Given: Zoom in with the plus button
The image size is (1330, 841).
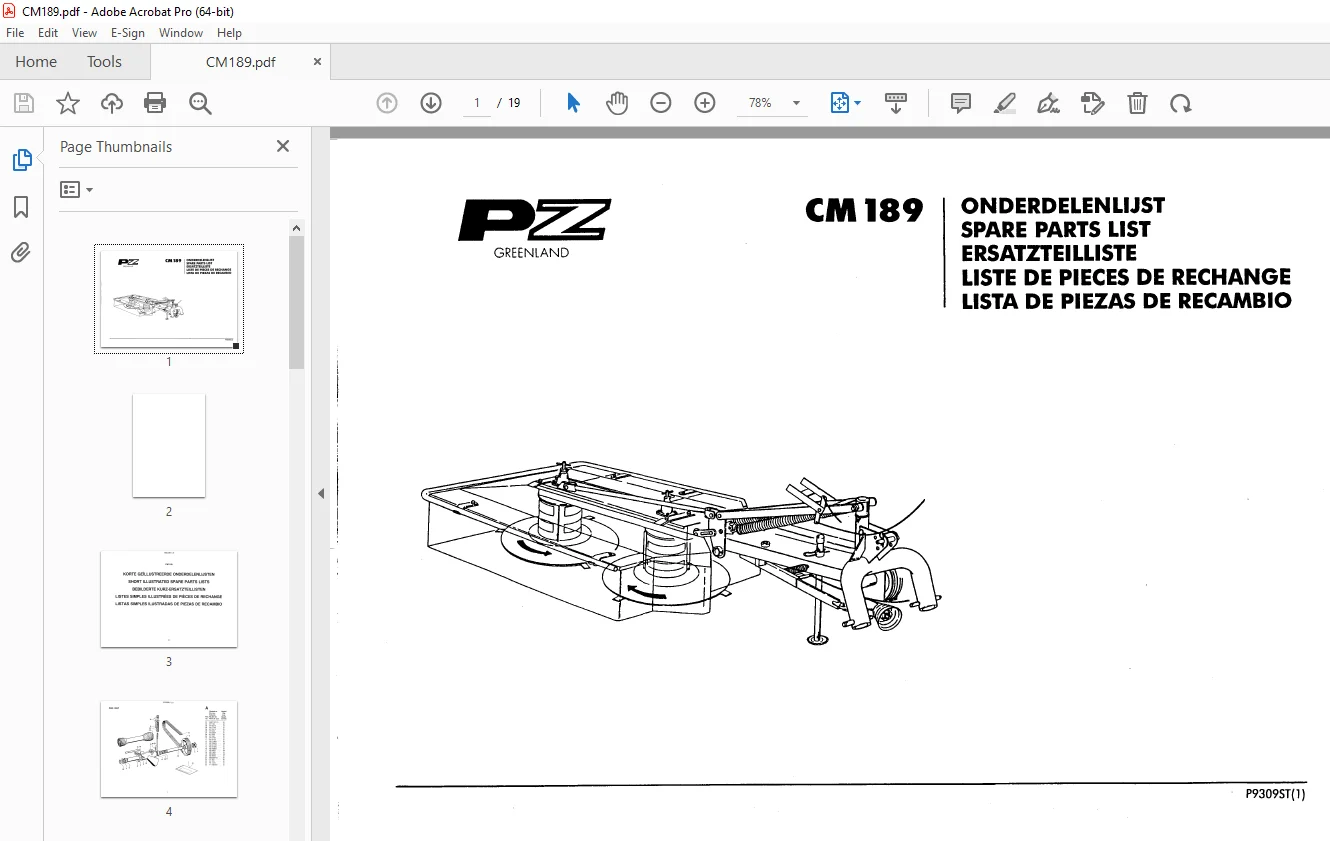Looking at the screenshot, I should point(705,103).
